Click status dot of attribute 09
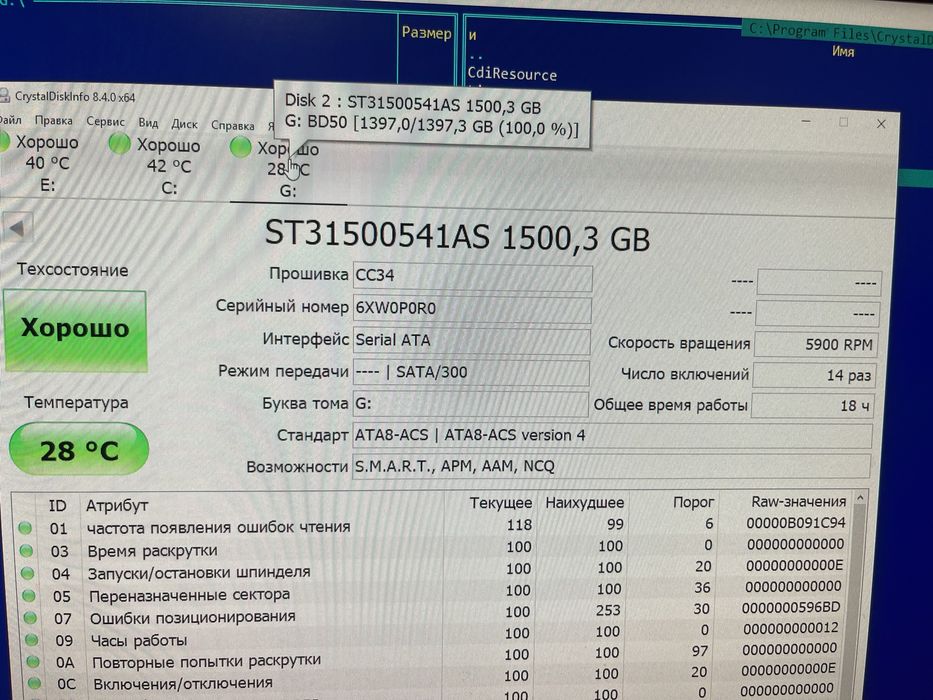 32,639
